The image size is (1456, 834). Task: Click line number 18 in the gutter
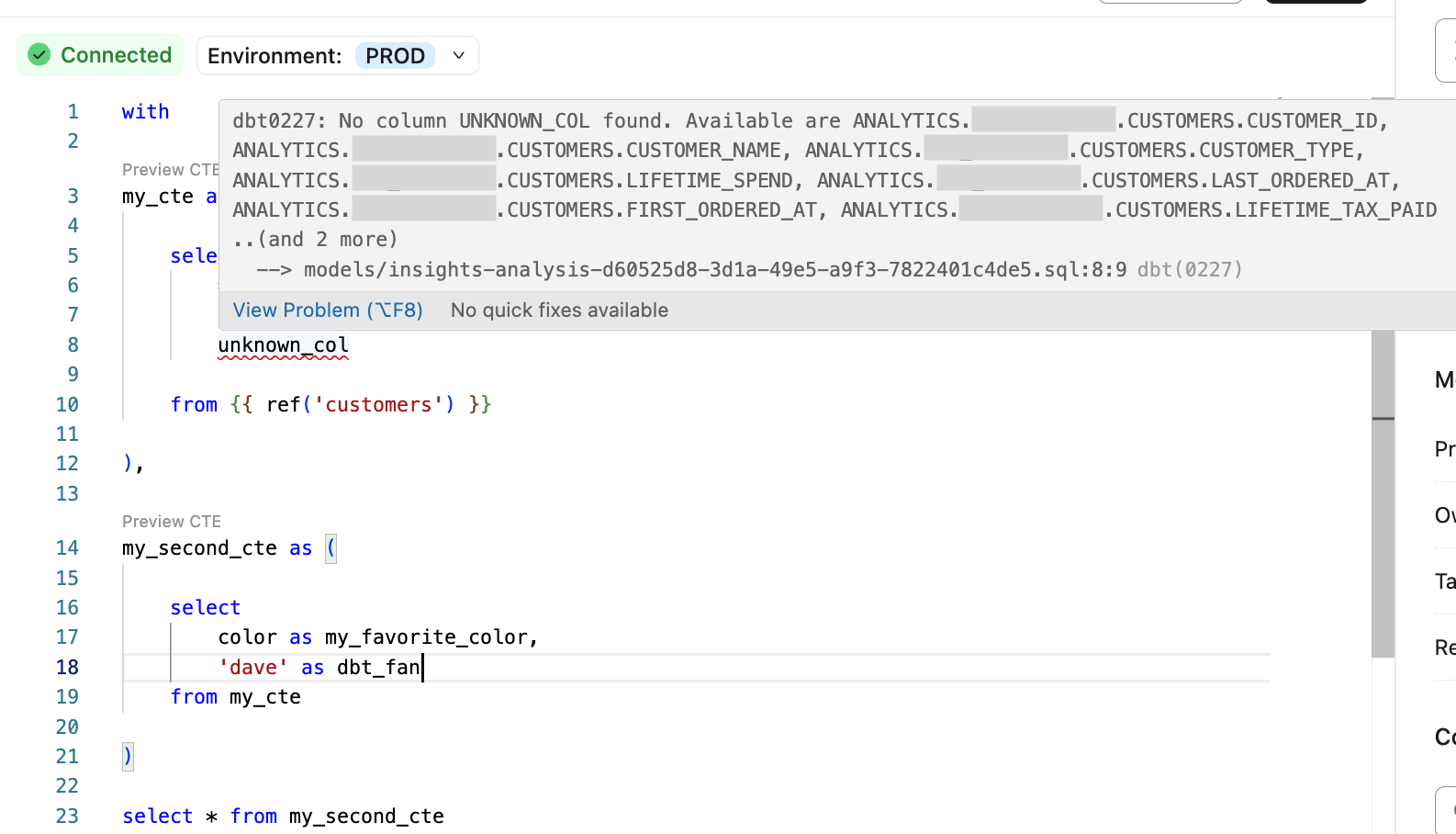[x=68, y=668]
